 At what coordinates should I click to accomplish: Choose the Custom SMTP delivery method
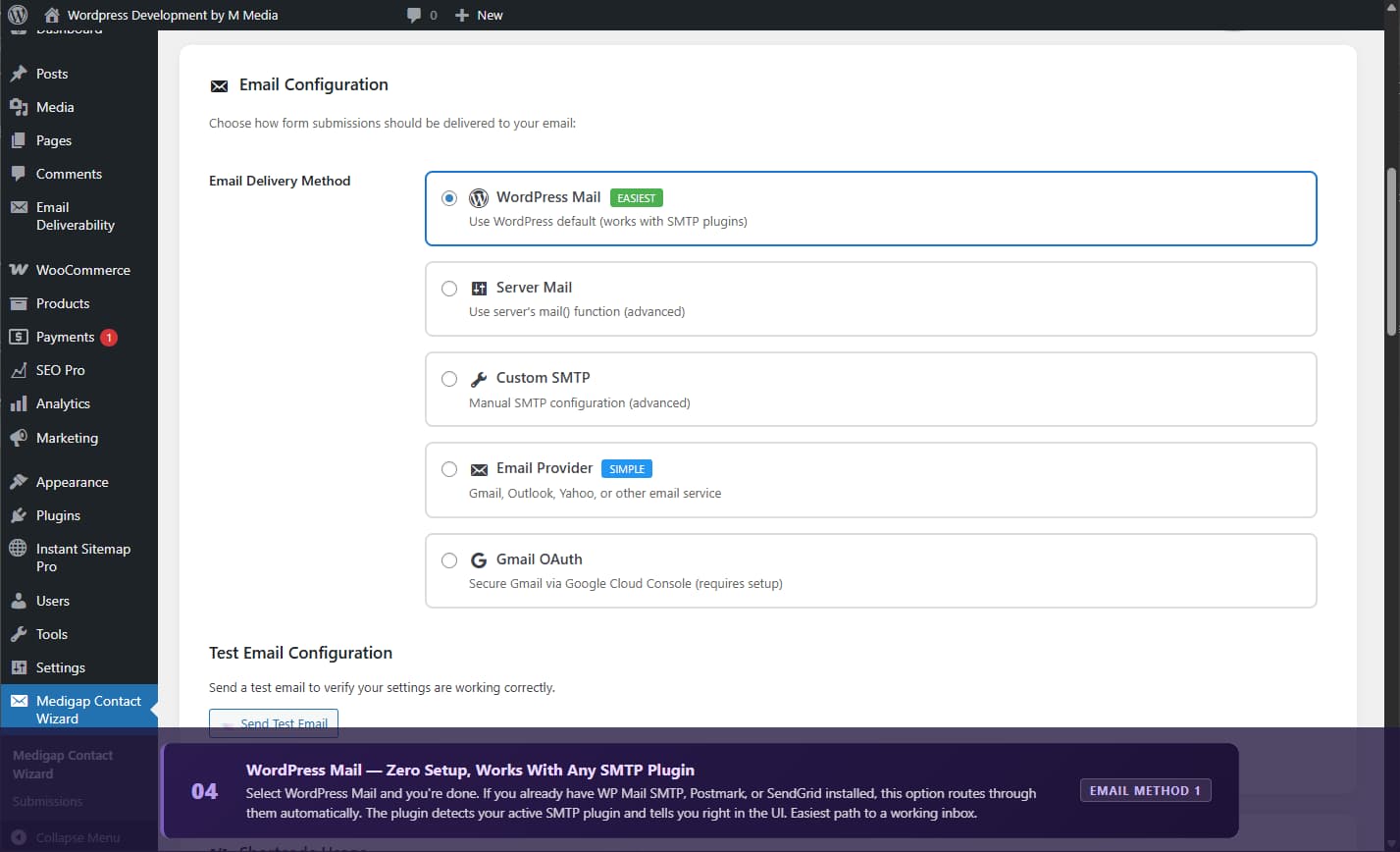[x=449, y=379]
